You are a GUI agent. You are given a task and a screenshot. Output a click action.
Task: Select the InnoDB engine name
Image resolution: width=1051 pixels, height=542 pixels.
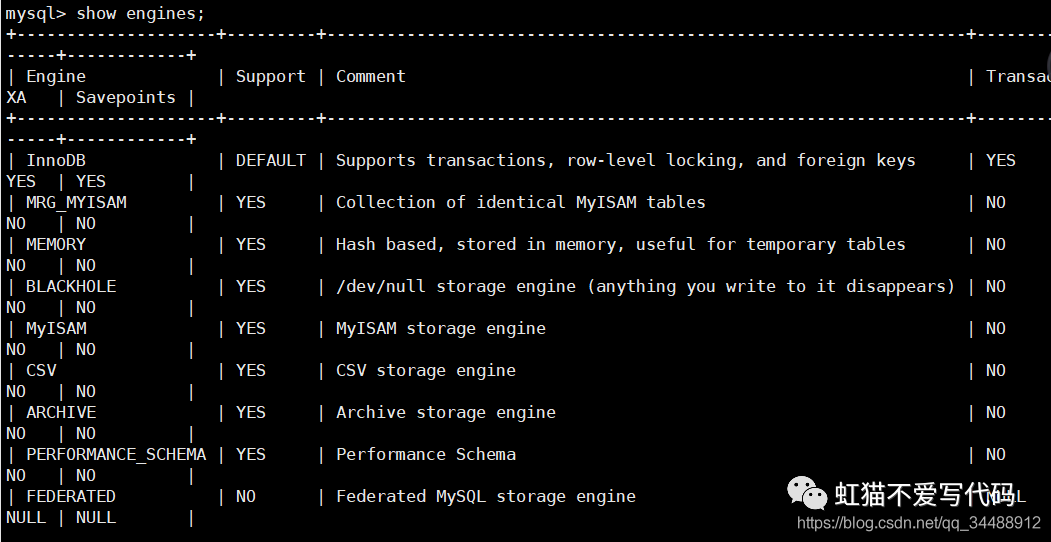[x=56, y=161]
